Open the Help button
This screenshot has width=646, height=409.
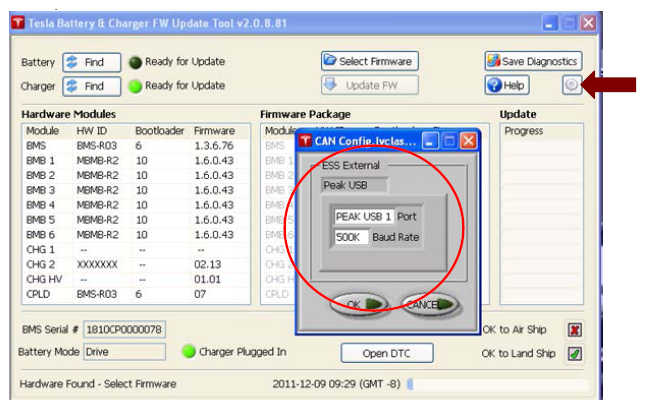(507, 85)
